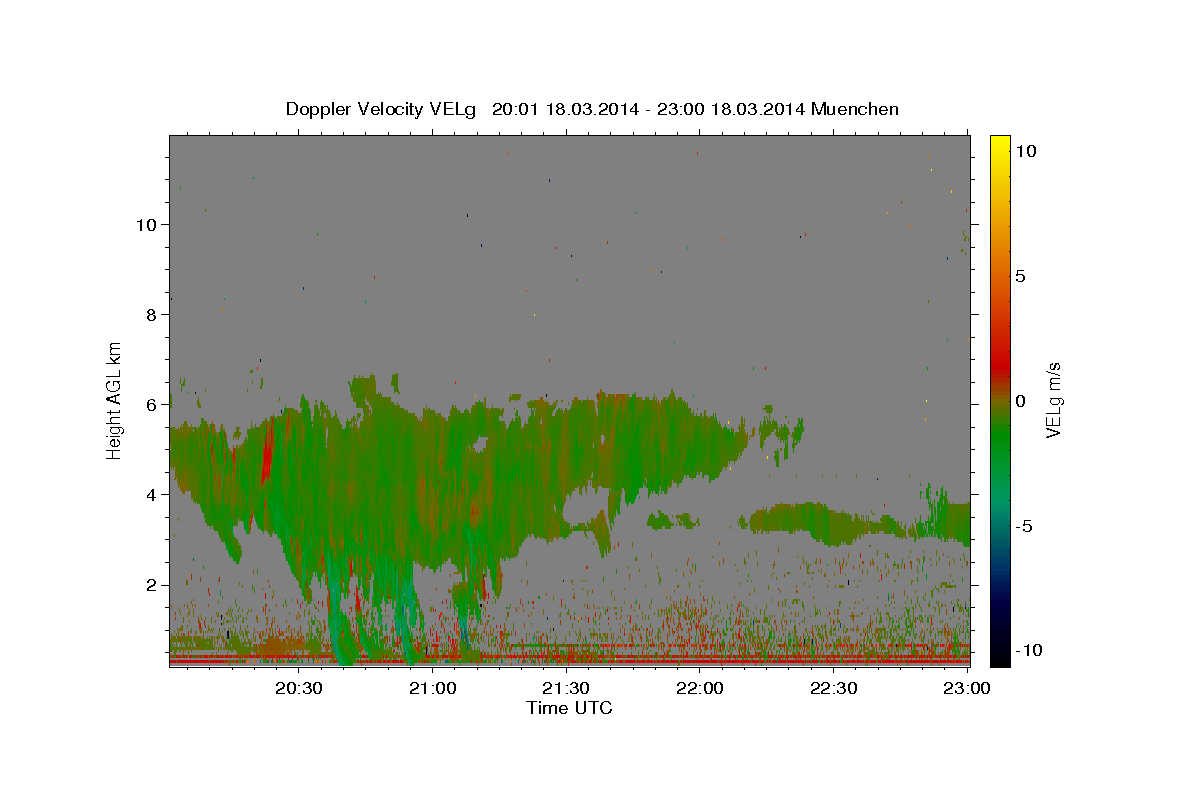
Task: Click the '21:30' time tick label
Action: (x=567, y=689)
